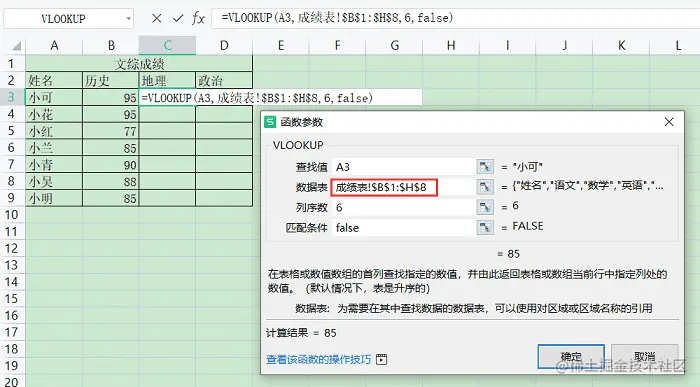Select row 10 header
Viewport: 700px width, 387px height.
(11, 215)
